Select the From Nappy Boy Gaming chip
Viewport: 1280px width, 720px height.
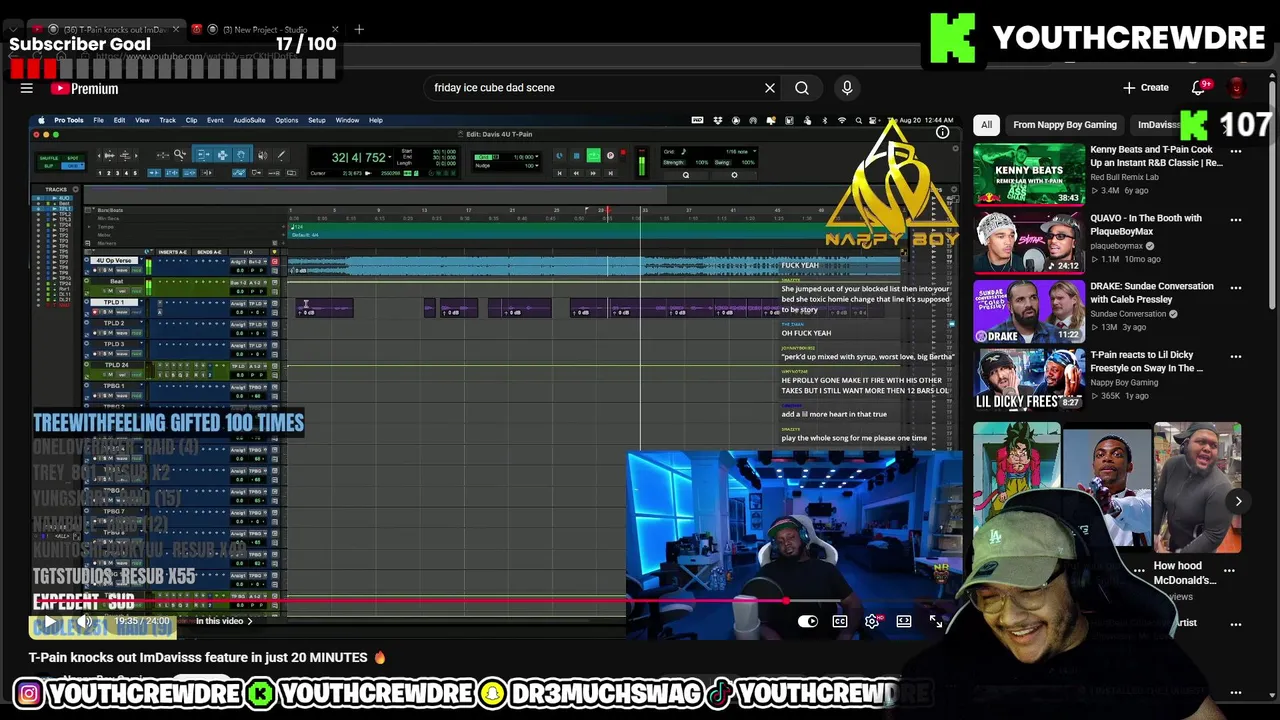(1065, 125)
